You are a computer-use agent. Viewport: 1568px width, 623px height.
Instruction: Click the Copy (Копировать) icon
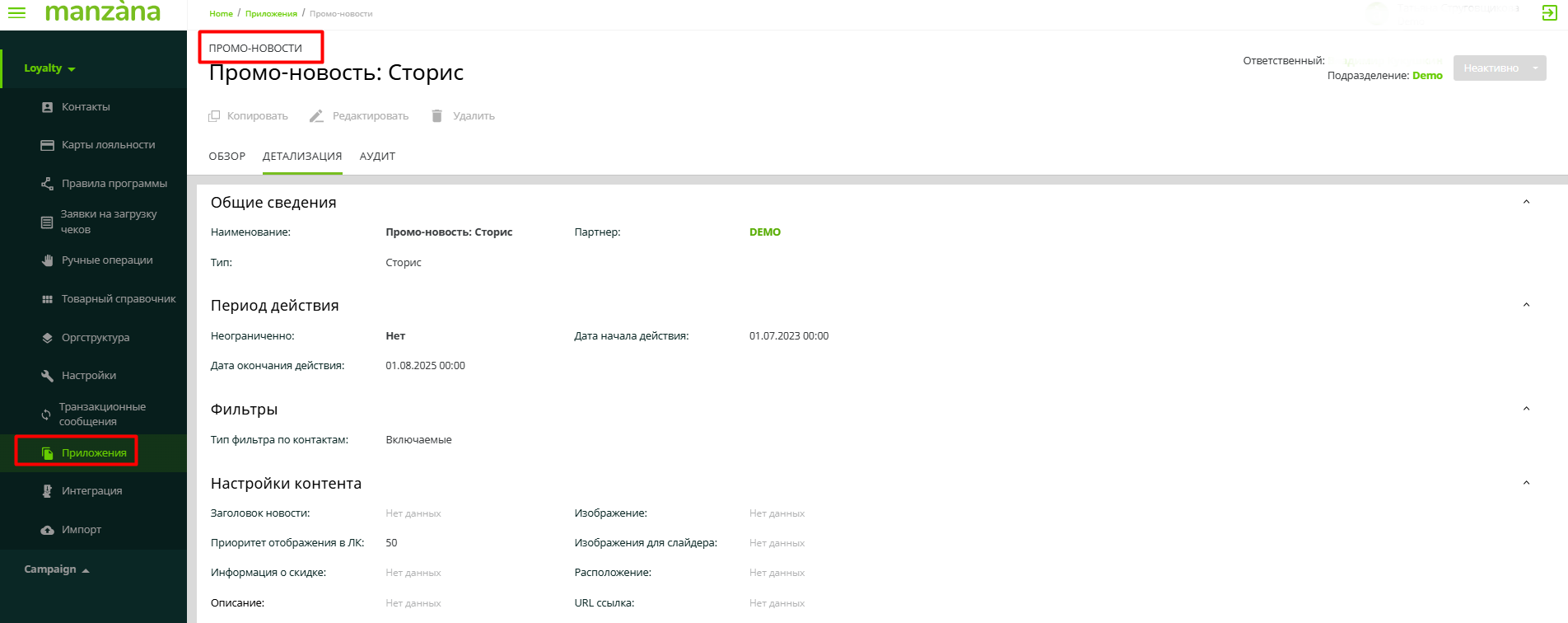(214, 116)
